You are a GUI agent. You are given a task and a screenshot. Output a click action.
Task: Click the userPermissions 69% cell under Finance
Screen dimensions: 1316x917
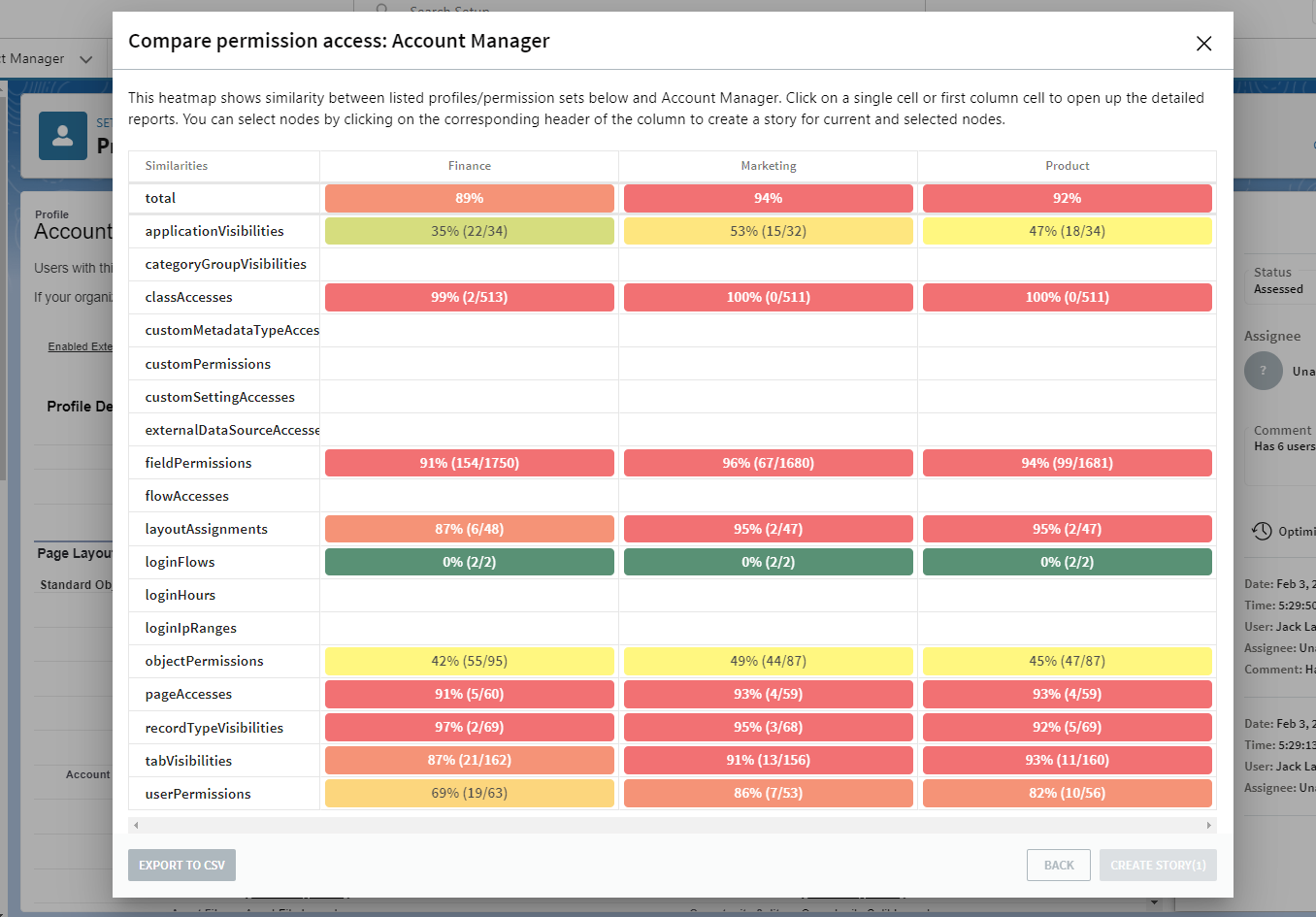point(469,793)
